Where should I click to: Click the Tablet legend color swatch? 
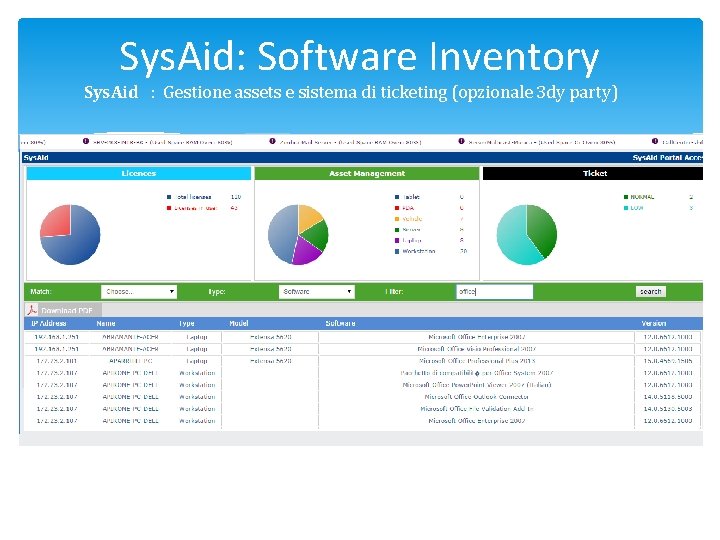[x=397, y=197]
